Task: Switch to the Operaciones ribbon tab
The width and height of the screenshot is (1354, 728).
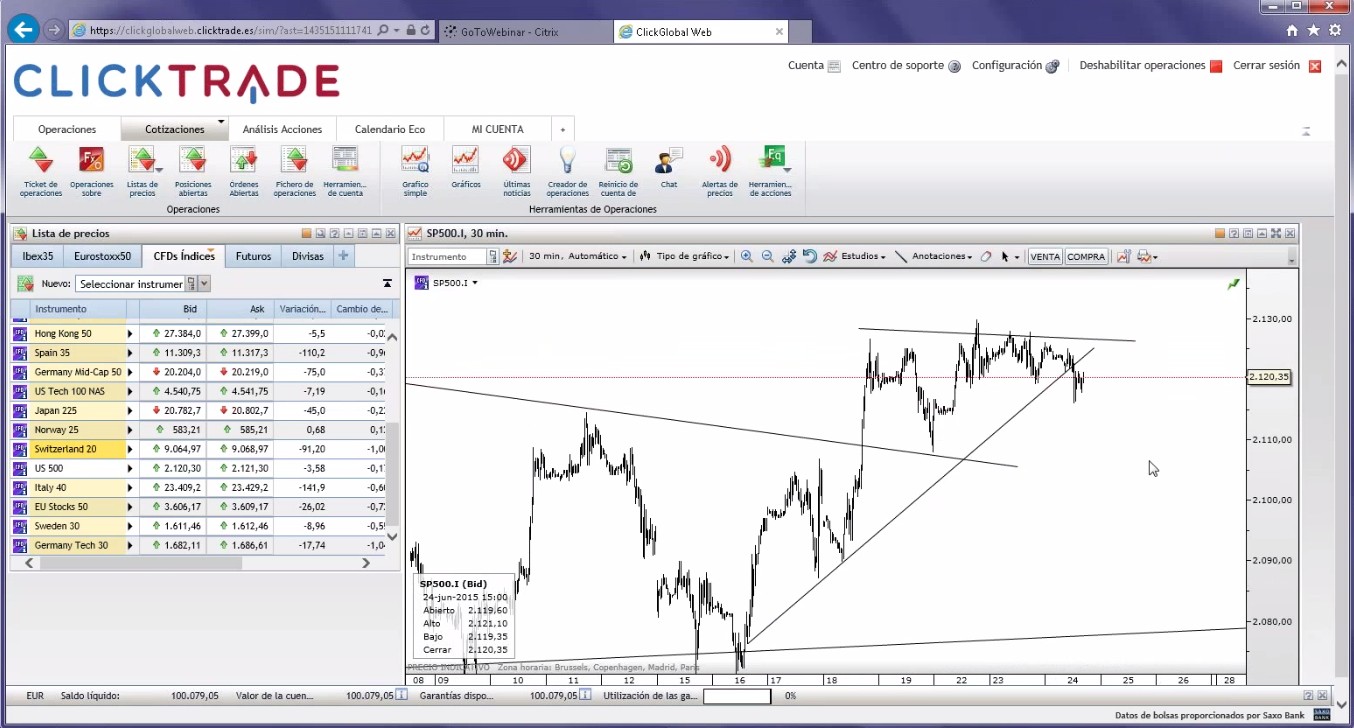Action: [x=67, y=129]
